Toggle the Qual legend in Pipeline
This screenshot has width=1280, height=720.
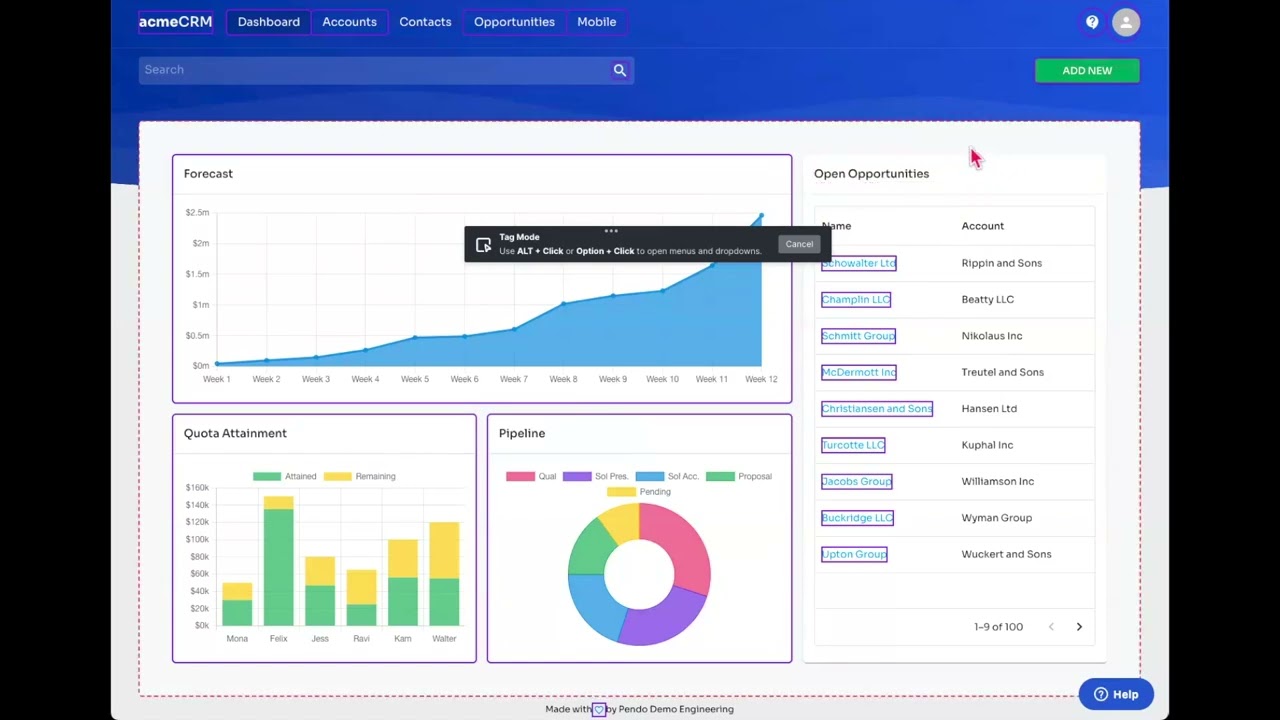coord(531,476)
